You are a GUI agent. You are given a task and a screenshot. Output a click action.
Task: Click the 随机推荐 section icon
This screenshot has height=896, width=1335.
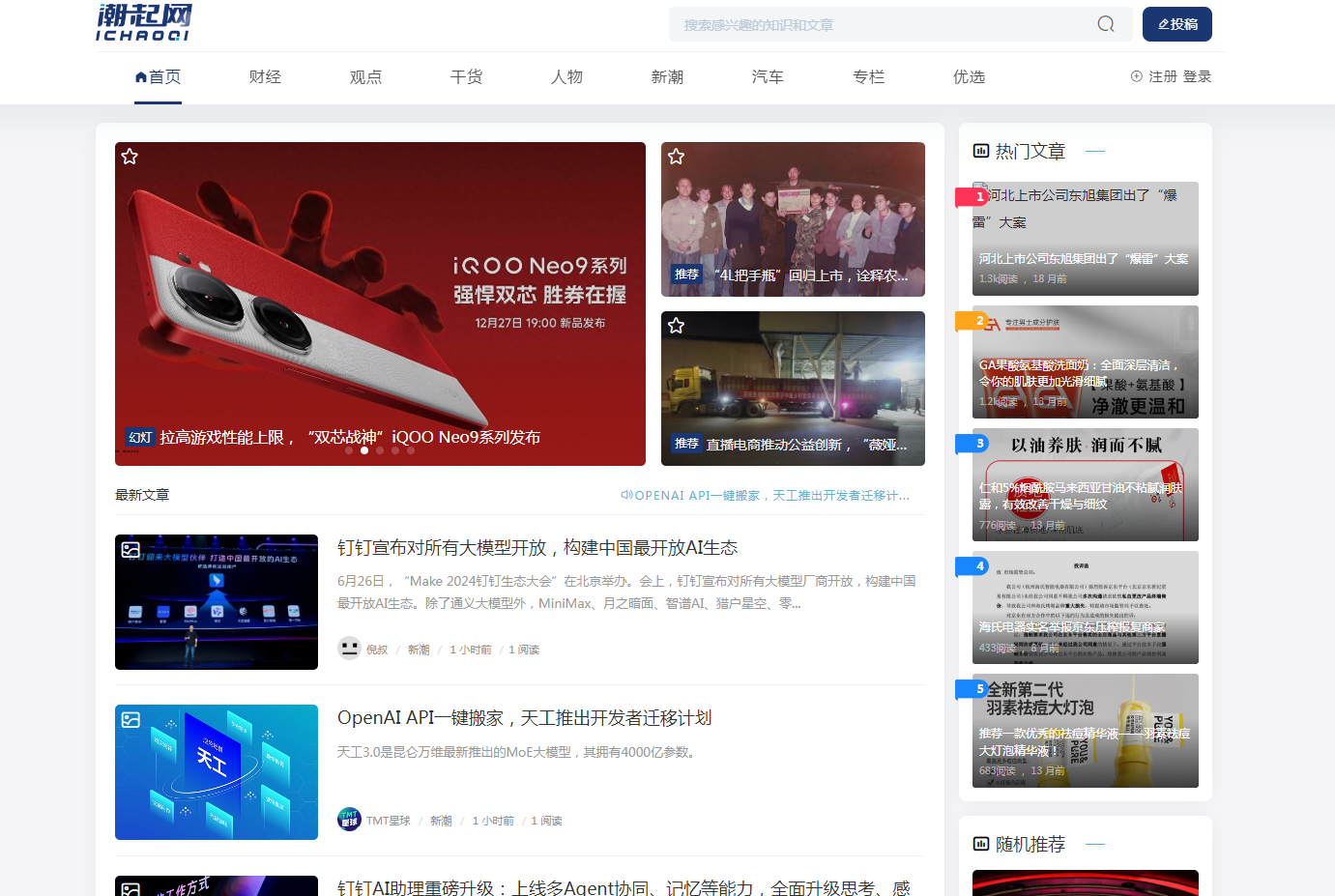(980, 844)
